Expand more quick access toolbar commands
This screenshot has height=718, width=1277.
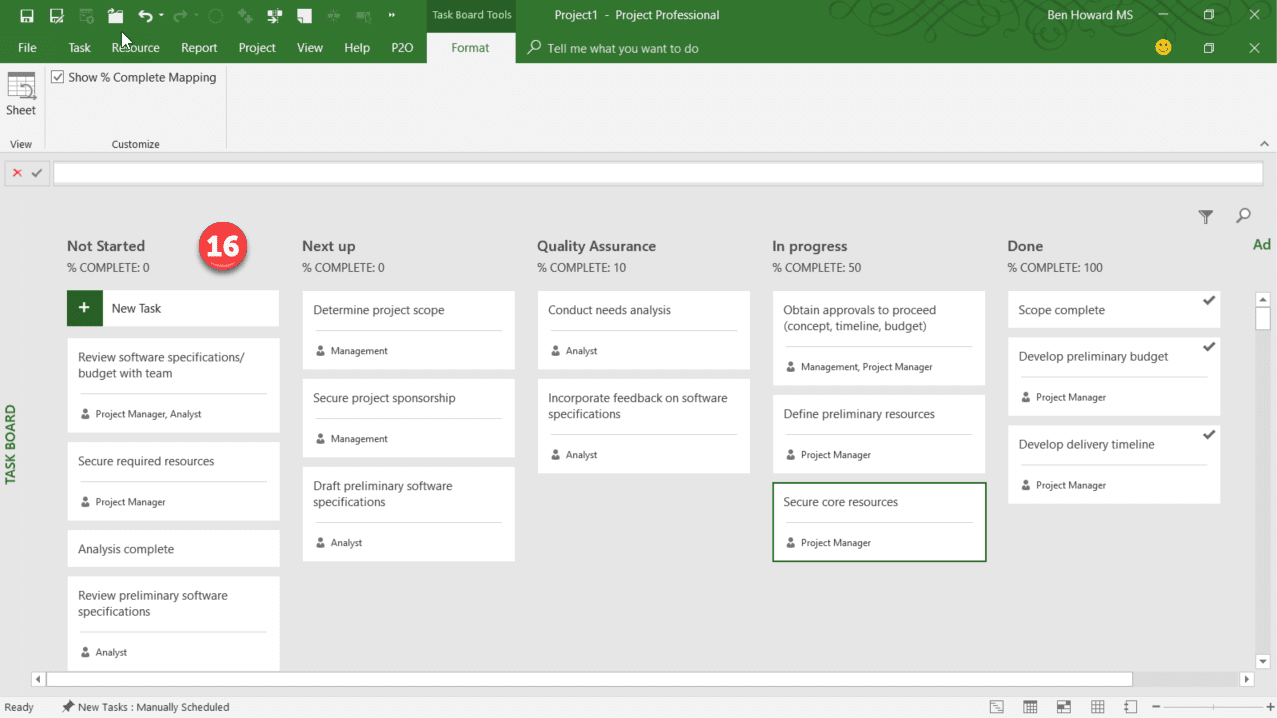[390, 15]
